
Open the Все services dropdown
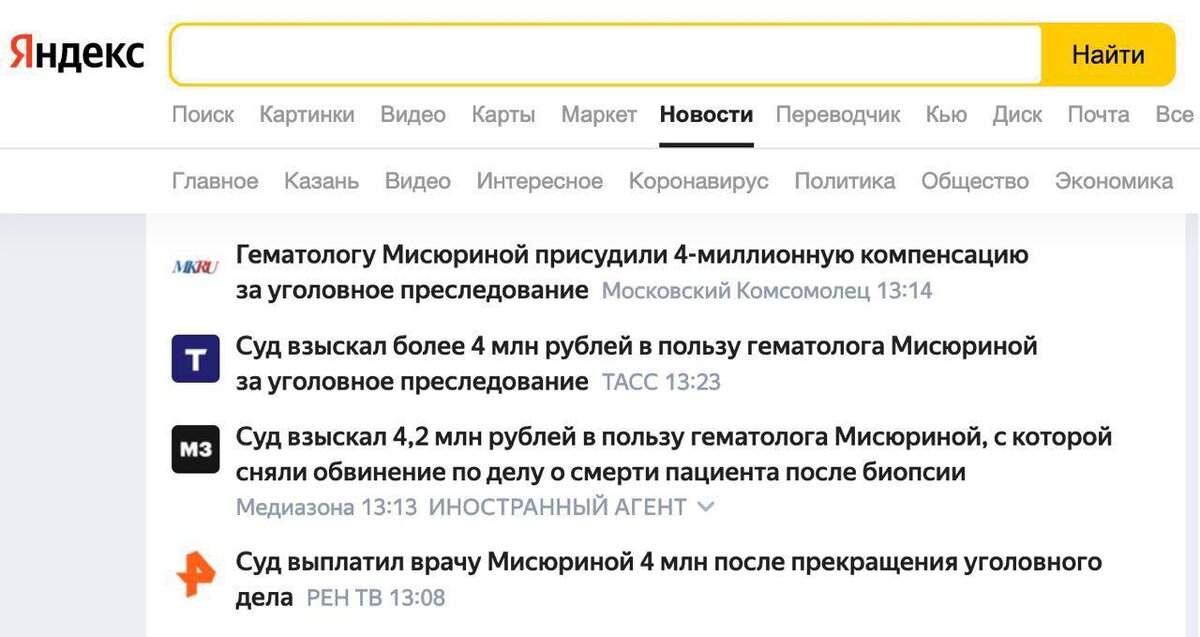tap(1175, 114)
